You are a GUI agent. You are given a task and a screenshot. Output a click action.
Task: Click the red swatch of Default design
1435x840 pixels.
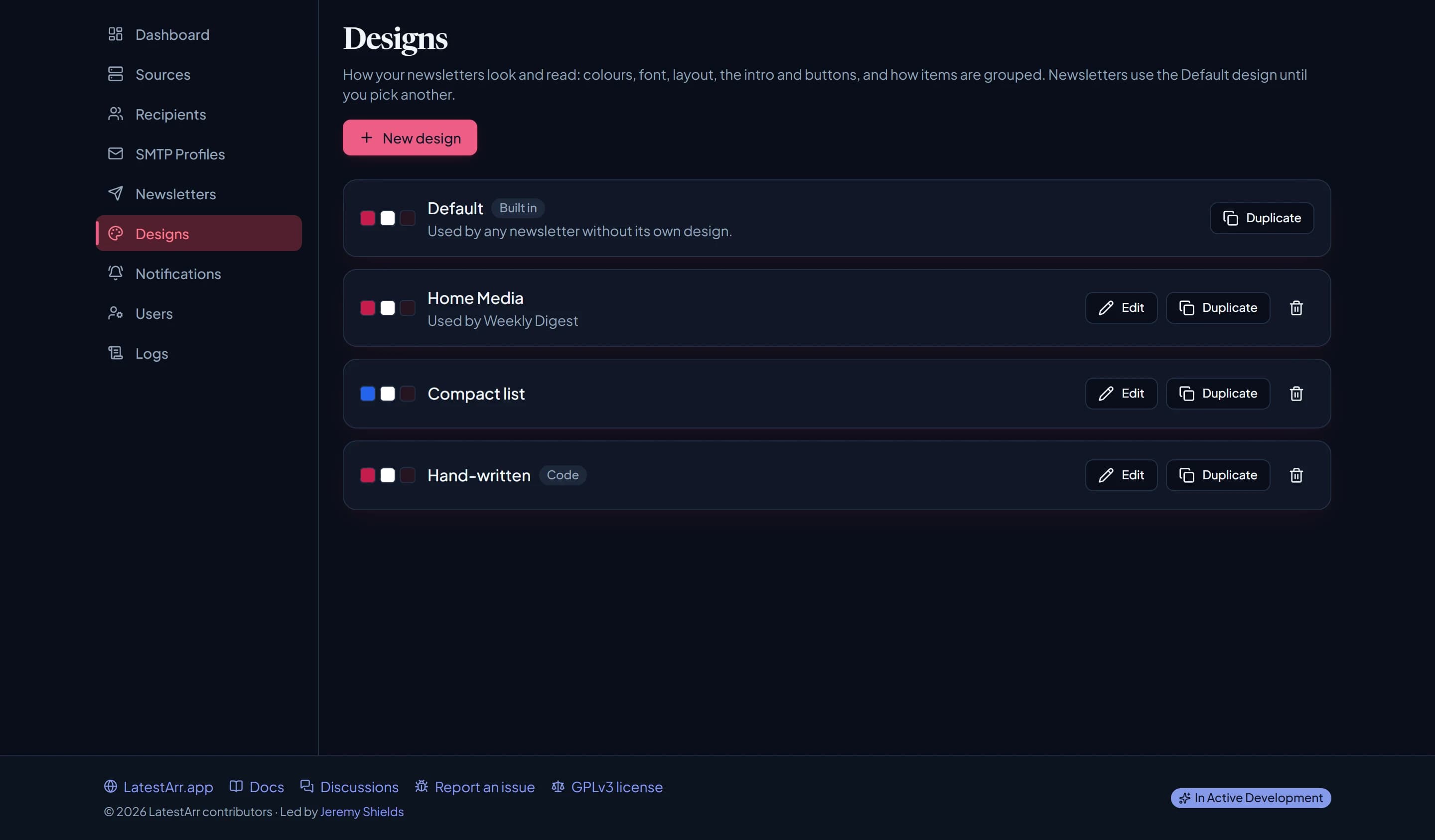tap(368, 218)
